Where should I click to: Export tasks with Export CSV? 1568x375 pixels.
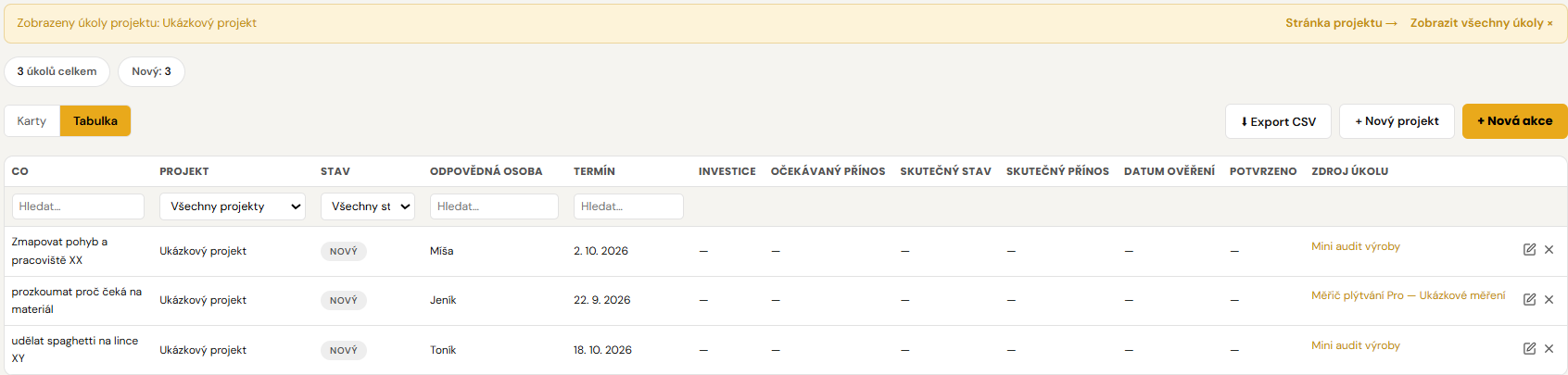tap(1278, 121)
